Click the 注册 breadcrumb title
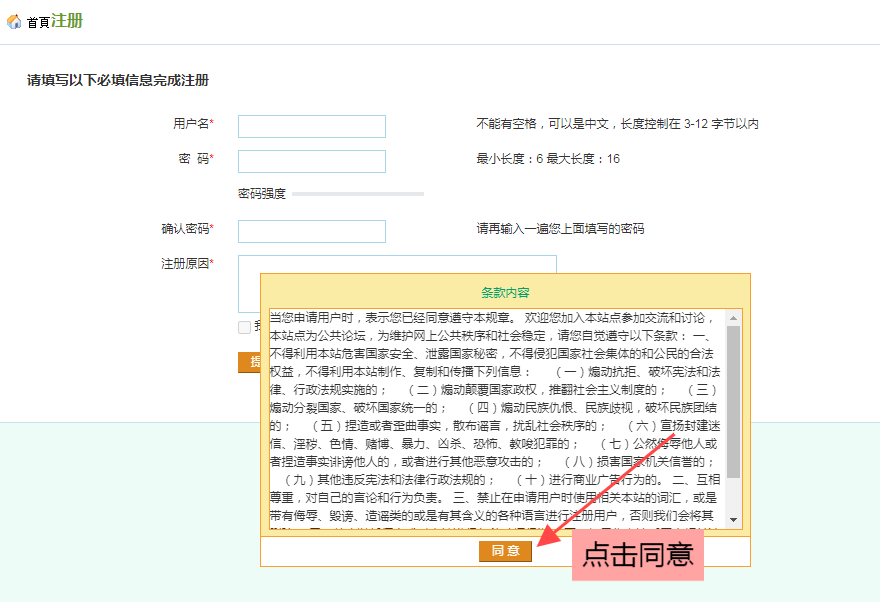Viewport: 880px width, 602px height. click(67, 21)
